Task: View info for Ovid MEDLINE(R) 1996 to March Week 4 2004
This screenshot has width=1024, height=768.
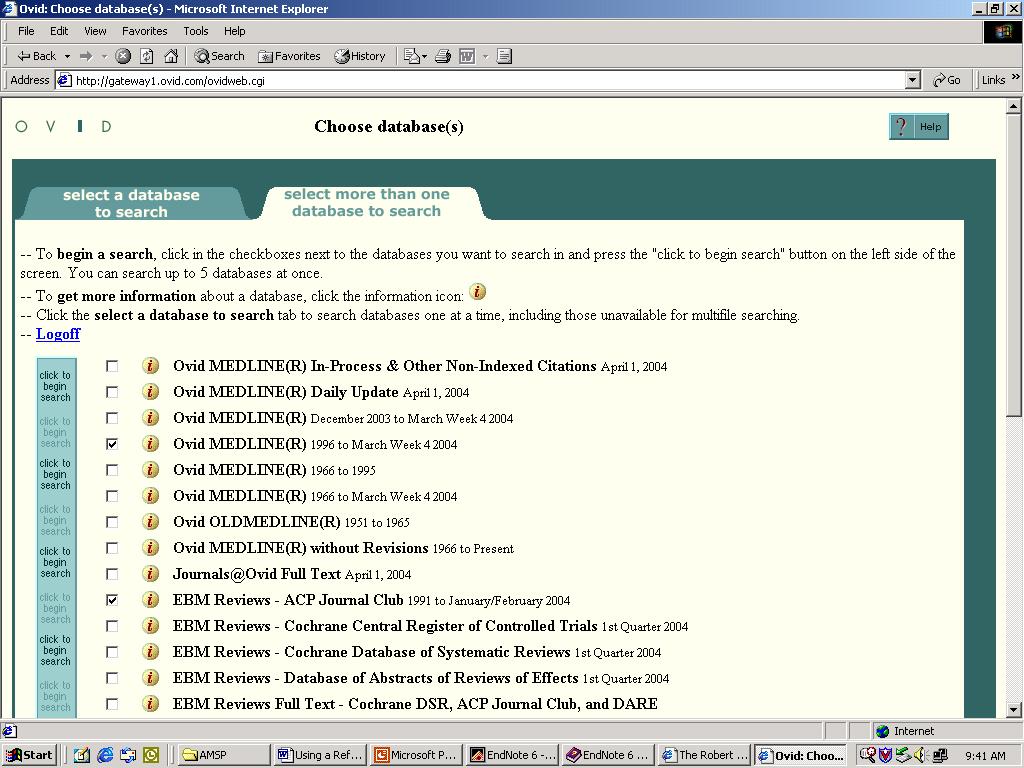Action: point(150,444)
